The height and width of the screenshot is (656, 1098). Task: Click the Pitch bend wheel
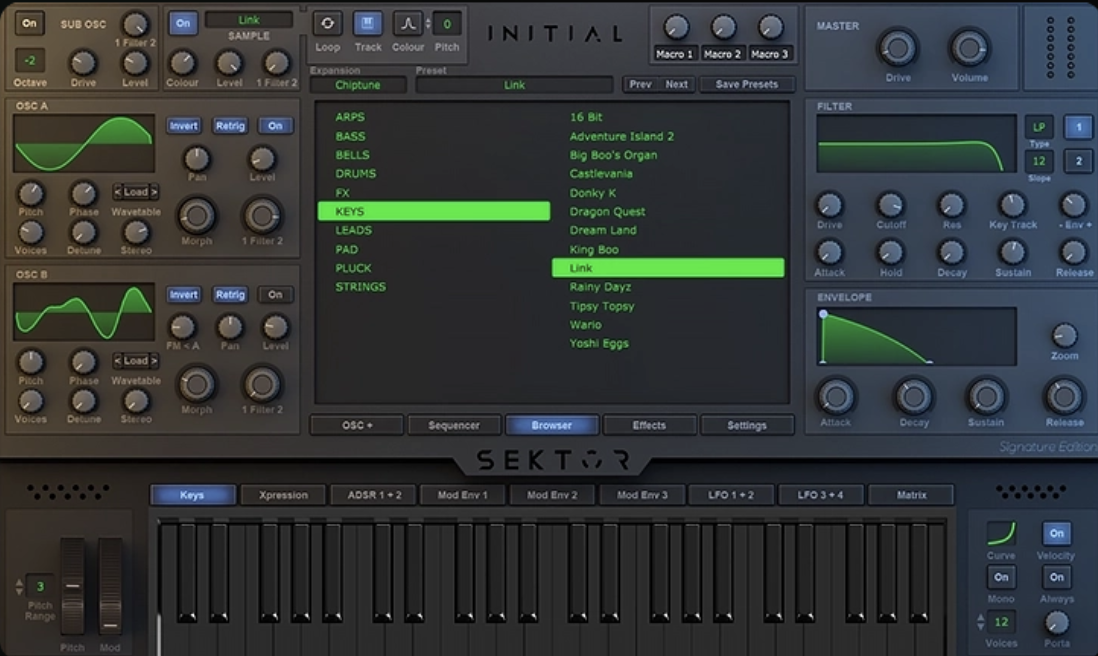coord(72,586)
